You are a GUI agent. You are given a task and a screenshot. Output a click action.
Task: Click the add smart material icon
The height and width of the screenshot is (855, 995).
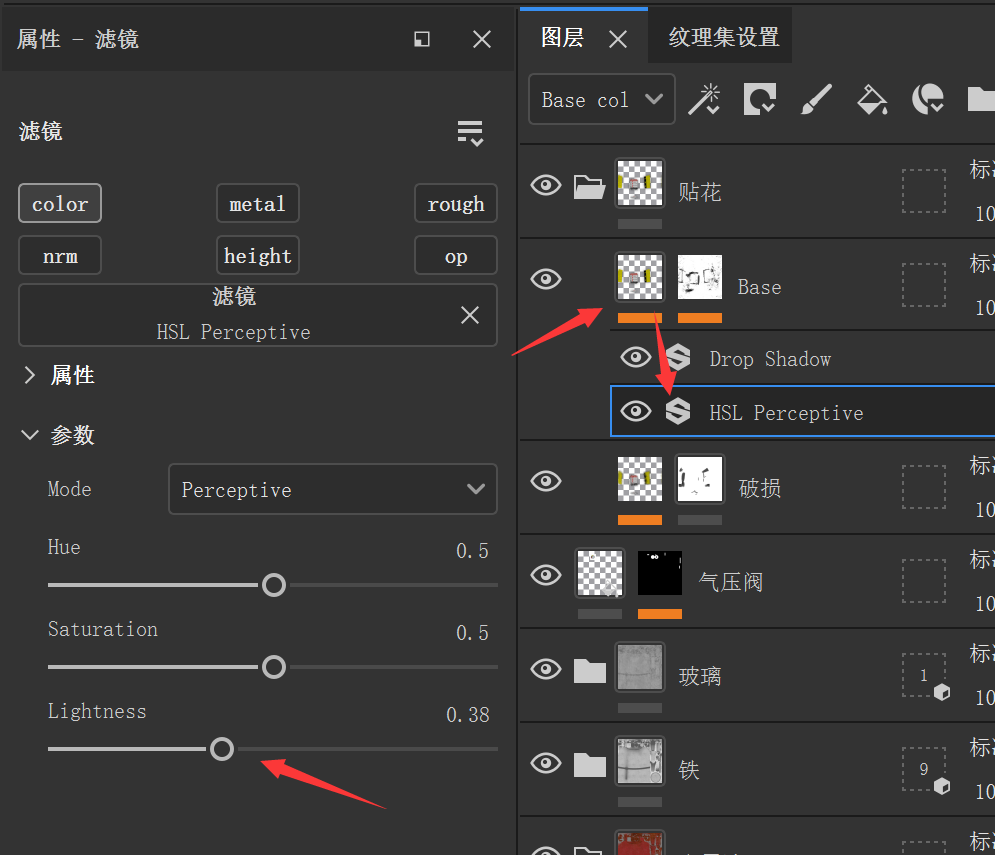[x=928, y=99]
